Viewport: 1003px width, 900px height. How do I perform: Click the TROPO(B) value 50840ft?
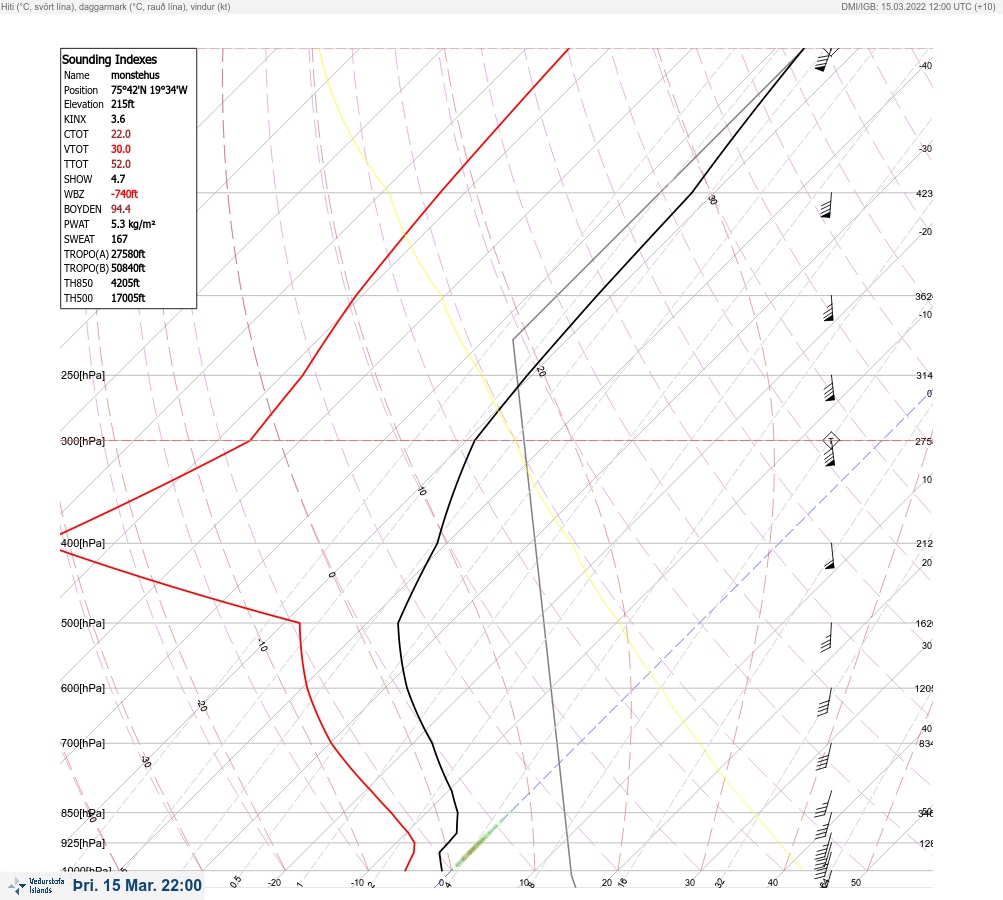128,268
